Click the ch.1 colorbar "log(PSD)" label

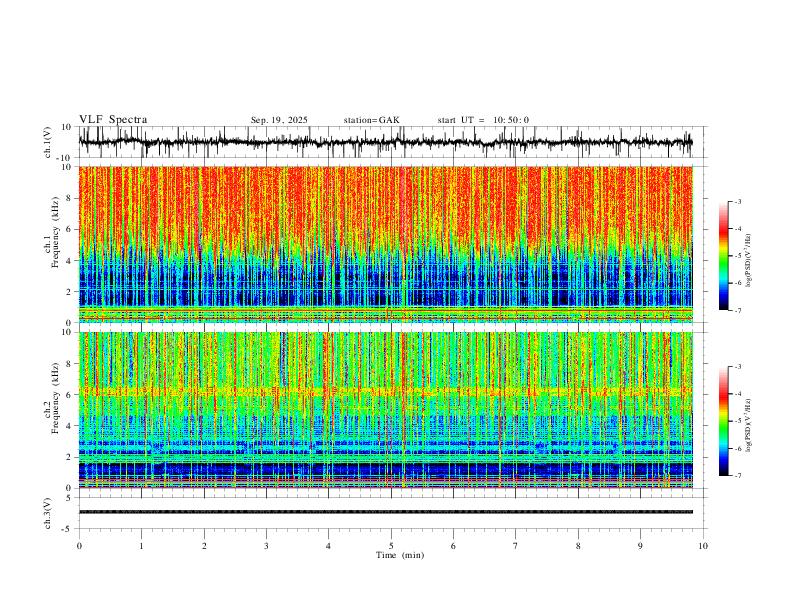[748, 261]
